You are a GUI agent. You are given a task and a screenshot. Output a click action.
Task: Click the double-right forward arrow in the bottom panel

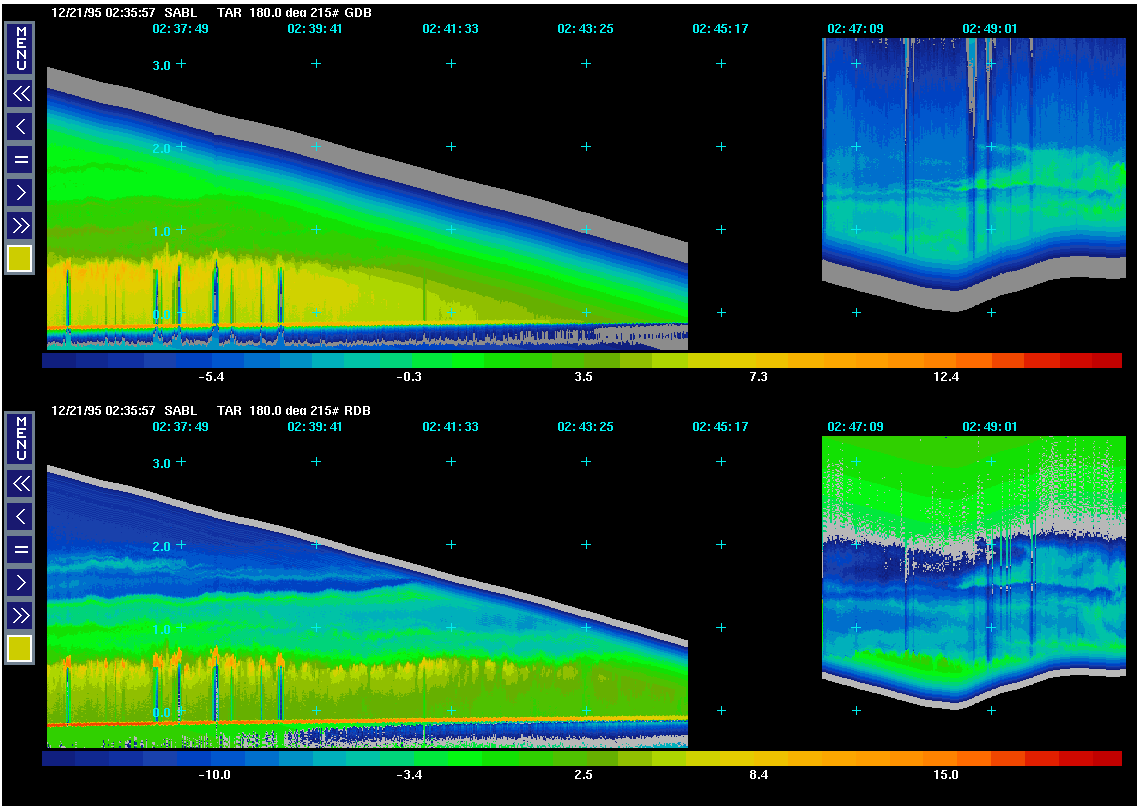20,615
